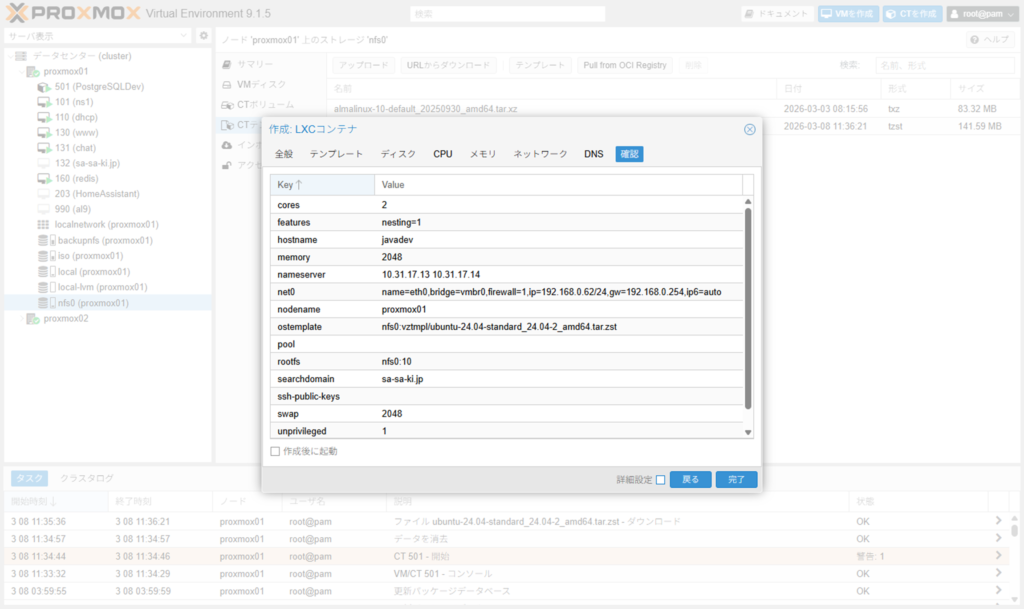
Task: Close the LXC container creation dialog
Action: (749, 129)
